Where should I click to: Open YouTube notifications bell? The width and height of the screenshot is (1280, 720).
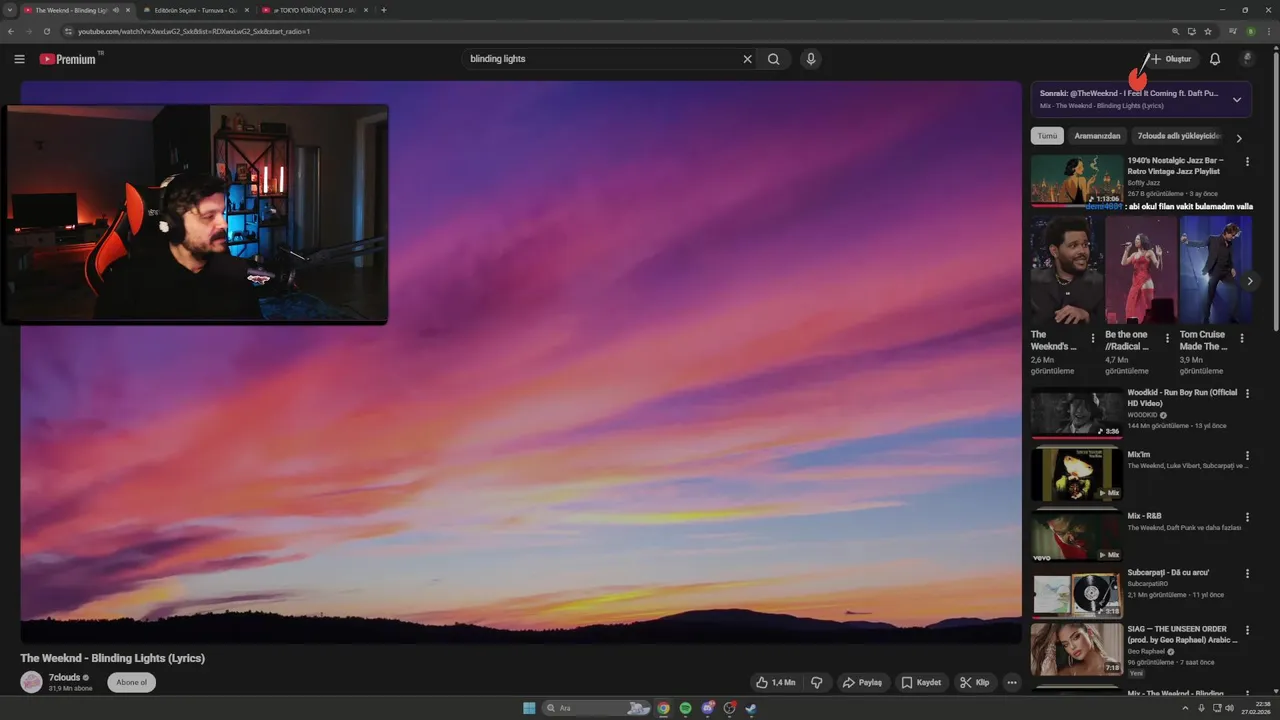[x=1215, y=59]
